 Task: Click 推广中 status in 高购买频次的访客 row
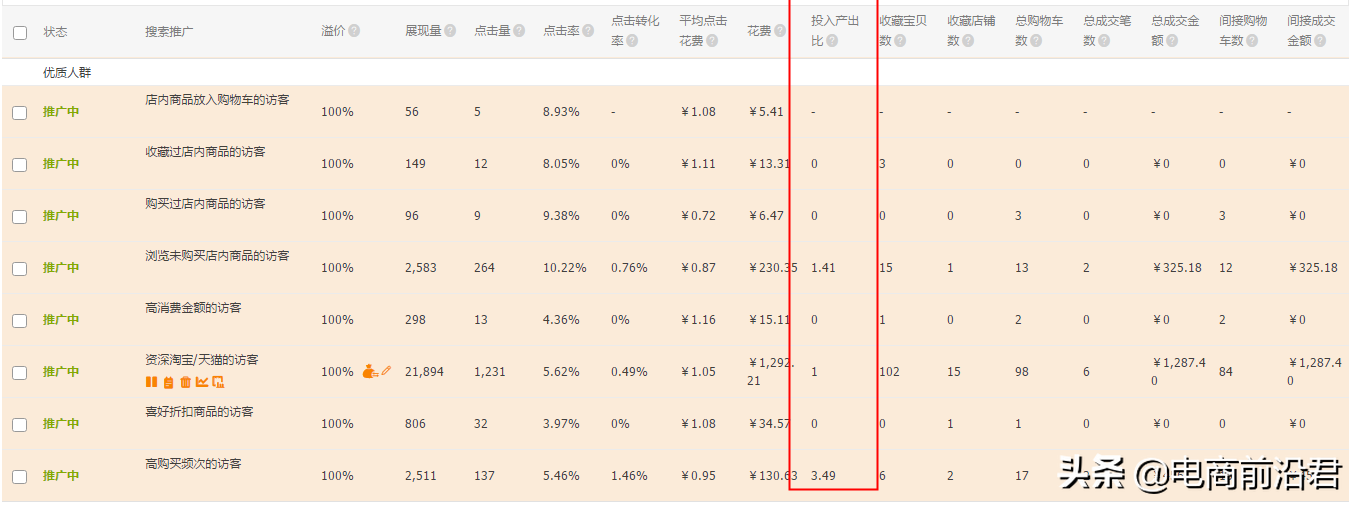(61, 476)
